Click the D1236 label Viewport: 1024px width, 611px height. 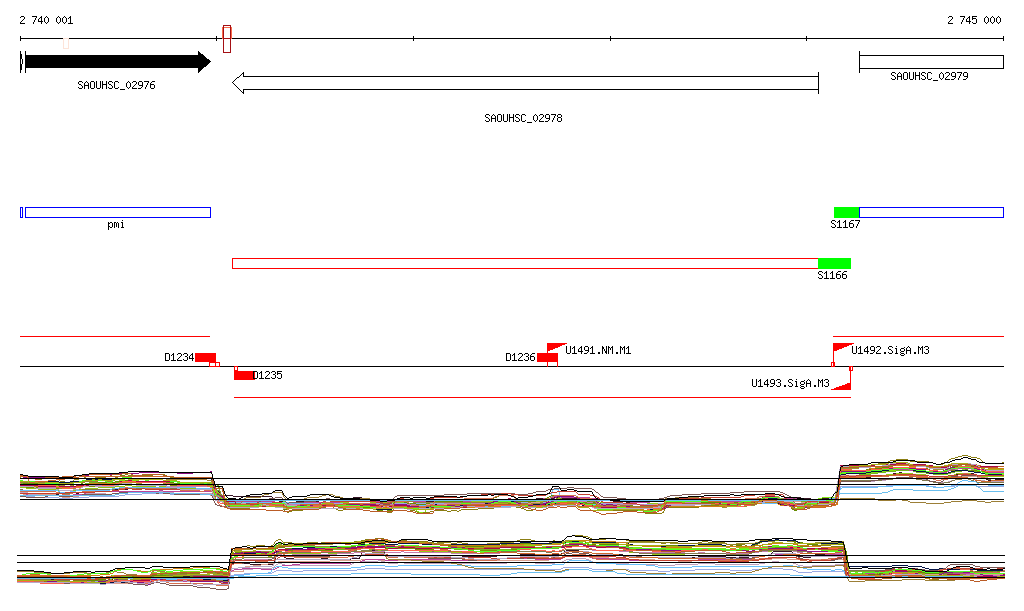tap(520, 357)
